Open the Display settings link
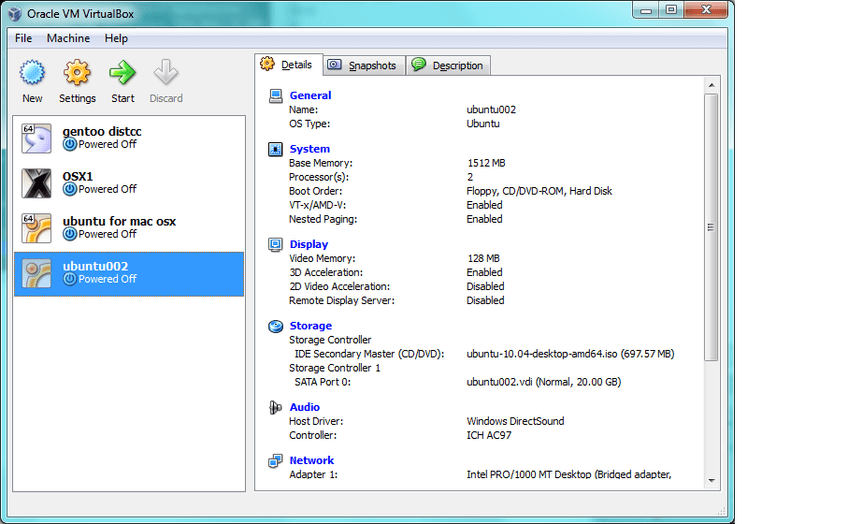The height and width of the screenshot is (524, 848). tap(309, 244)
